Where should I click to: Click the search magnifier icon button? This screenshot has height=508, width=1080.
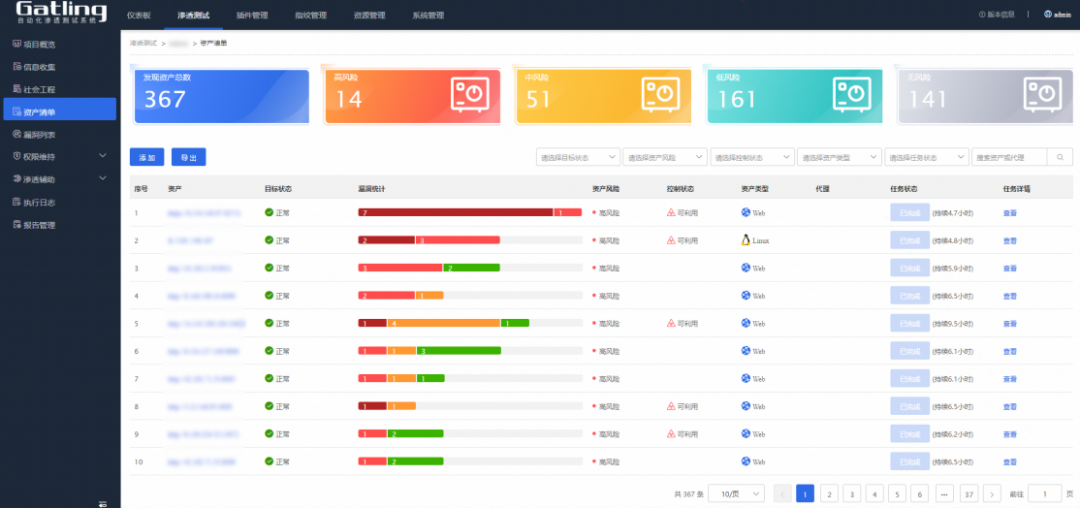[1059, 157]
